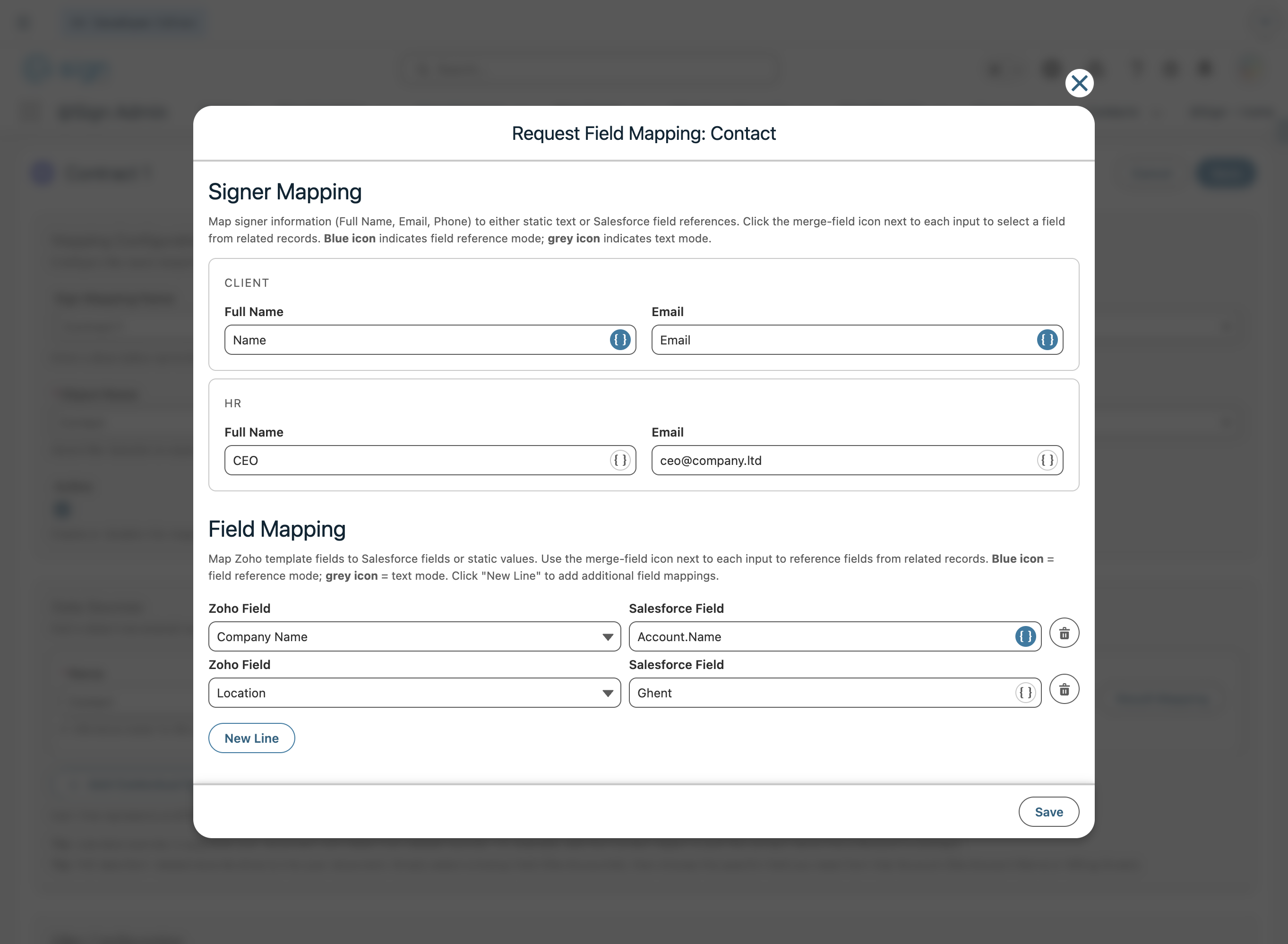Save the field mapping
The width and height of the screenshot is (1288, 944).
click(x=1048, y=812)
